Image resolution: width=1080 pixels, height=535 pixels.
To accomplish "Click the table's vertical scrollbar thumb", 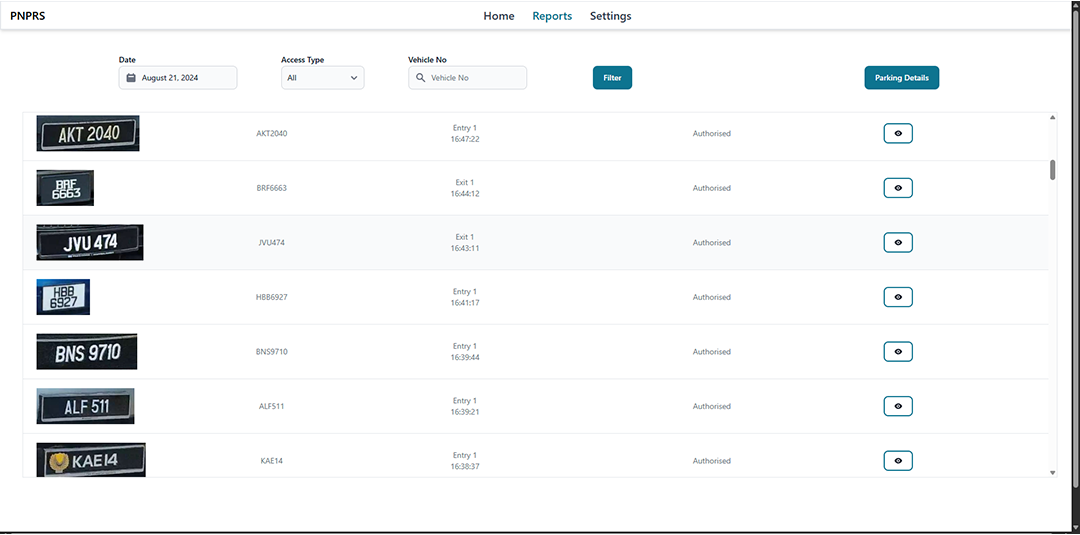I will pos(1052,169).
